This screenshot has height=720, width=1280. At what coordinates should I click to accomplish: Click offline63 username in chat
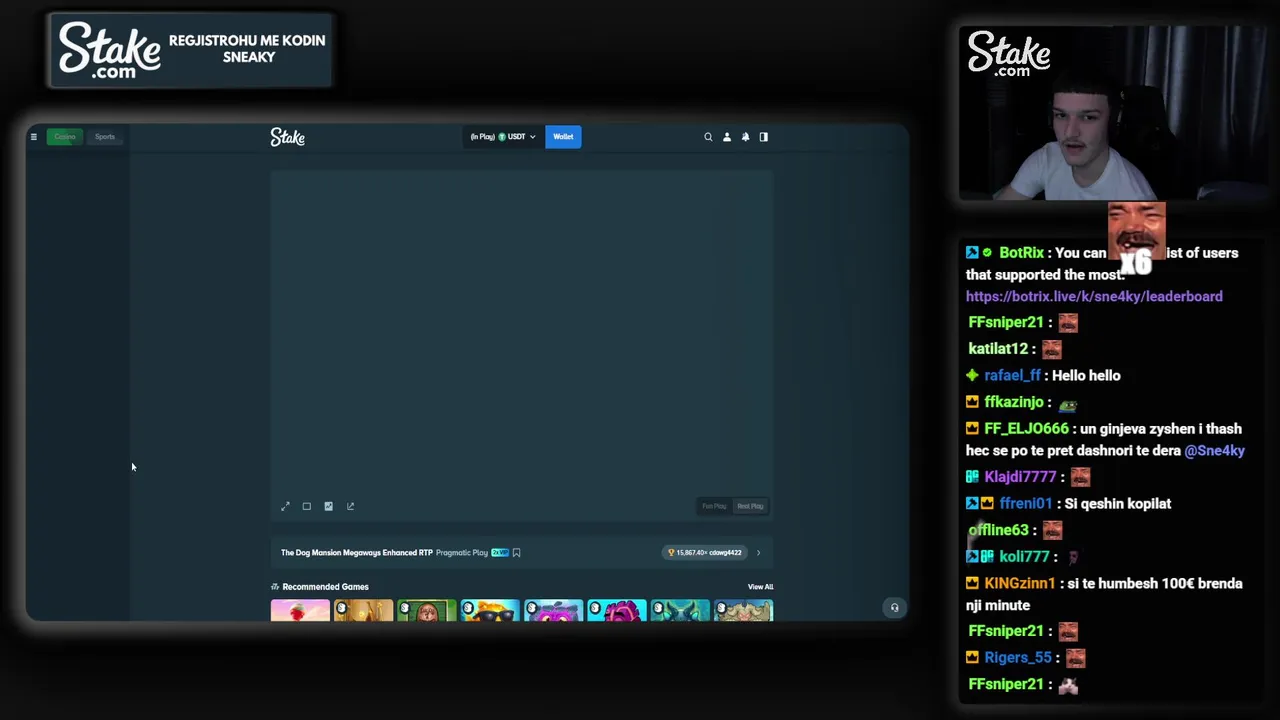pyautogui.click(x=998, y=530)
